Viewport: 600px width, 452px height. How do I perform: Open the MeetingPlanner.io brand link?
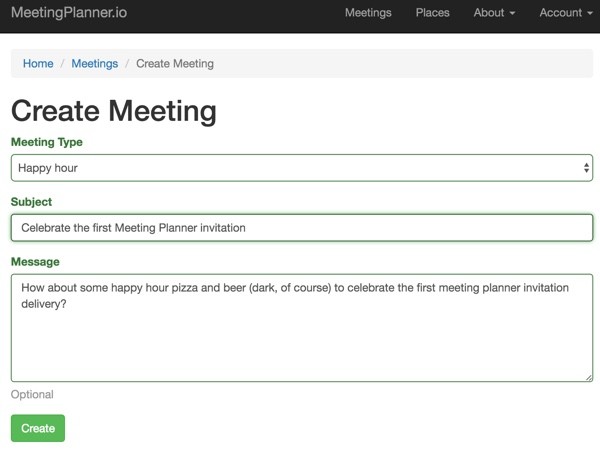pyautogui.click(x=69, y=13)
